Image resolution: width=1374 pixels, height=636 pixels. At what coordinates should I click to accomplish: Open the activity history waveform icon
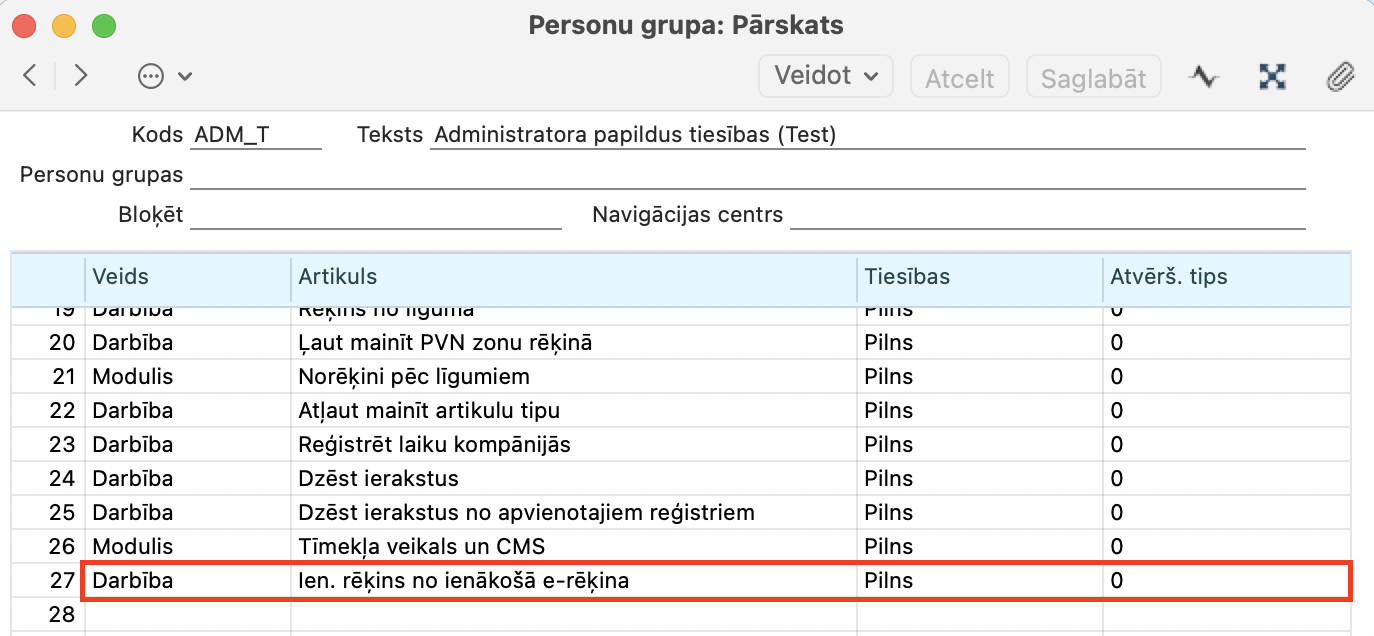pos(1204,77)
